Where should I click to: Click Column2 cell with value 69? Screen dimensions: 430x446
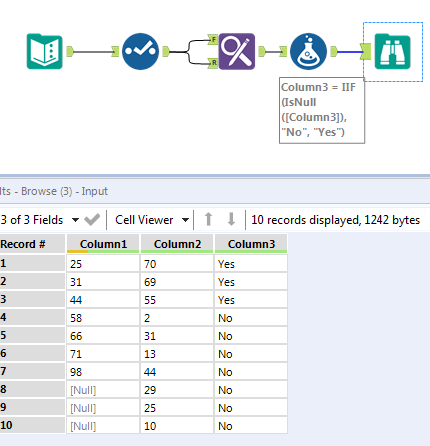coord(177,282)
